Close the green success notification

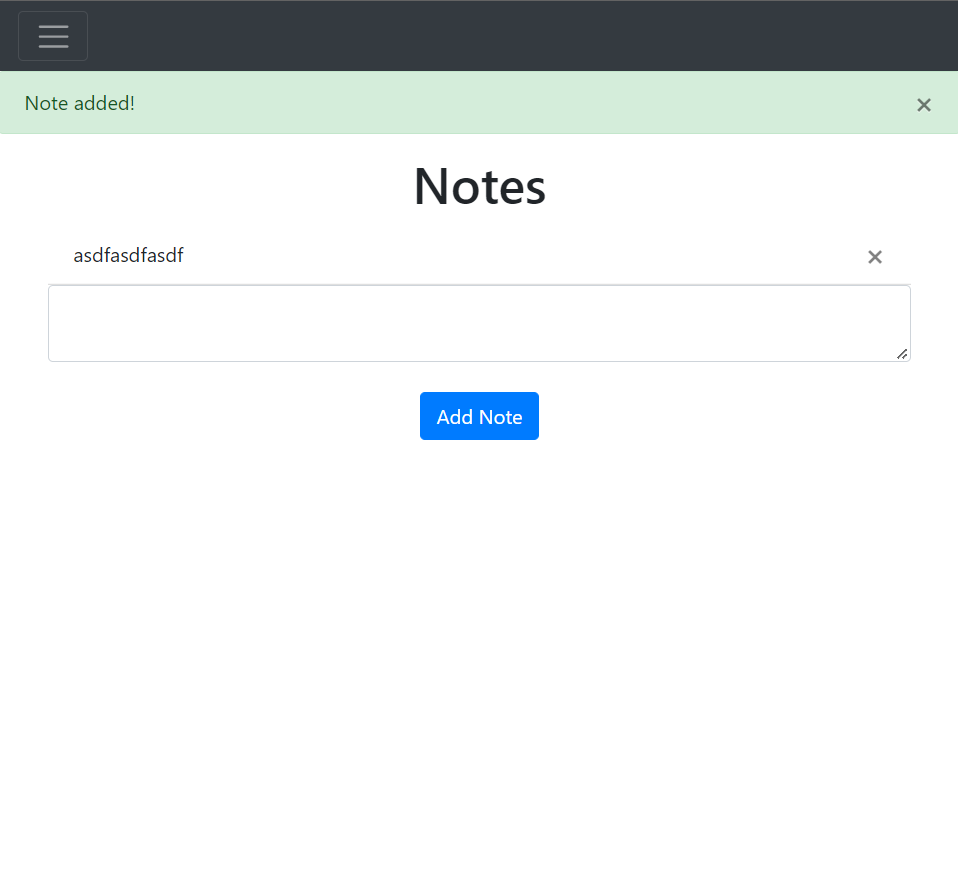pos(923,104)
